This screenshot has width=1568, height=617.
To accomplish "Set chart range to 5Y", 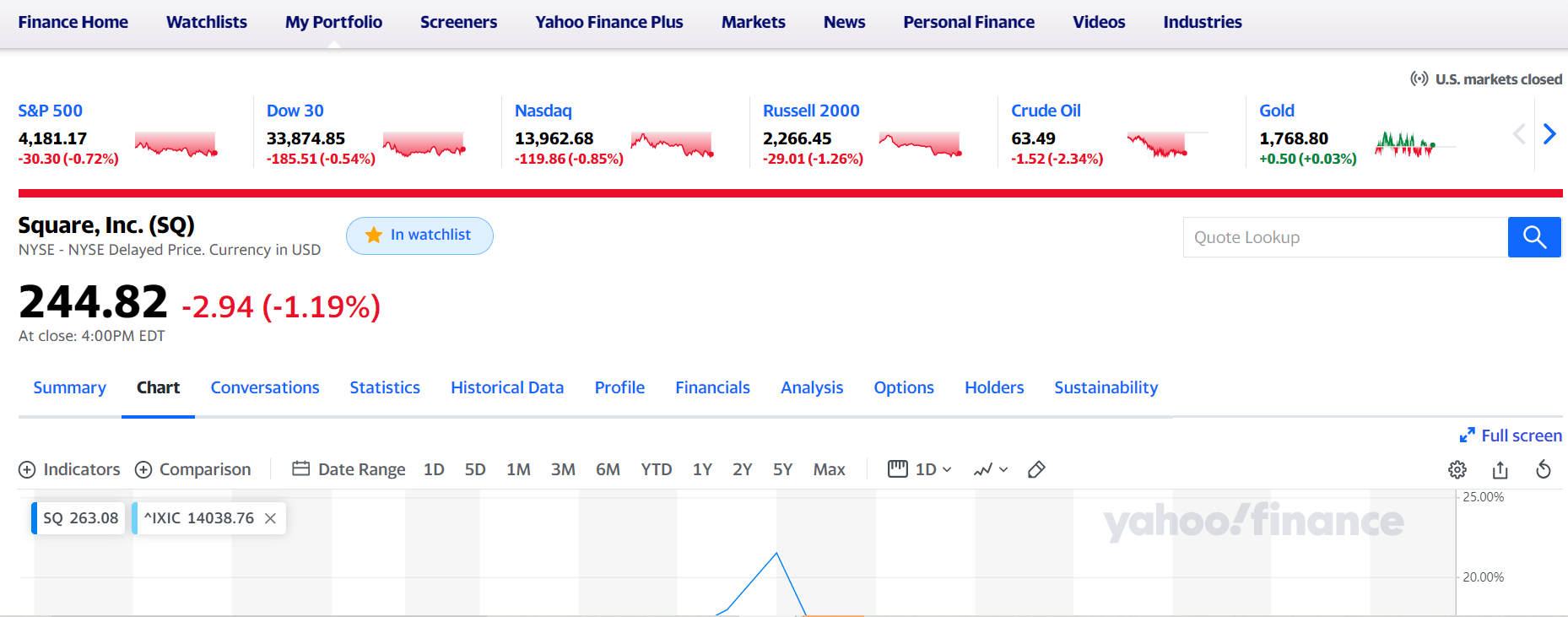I will [x=782, y=469].
